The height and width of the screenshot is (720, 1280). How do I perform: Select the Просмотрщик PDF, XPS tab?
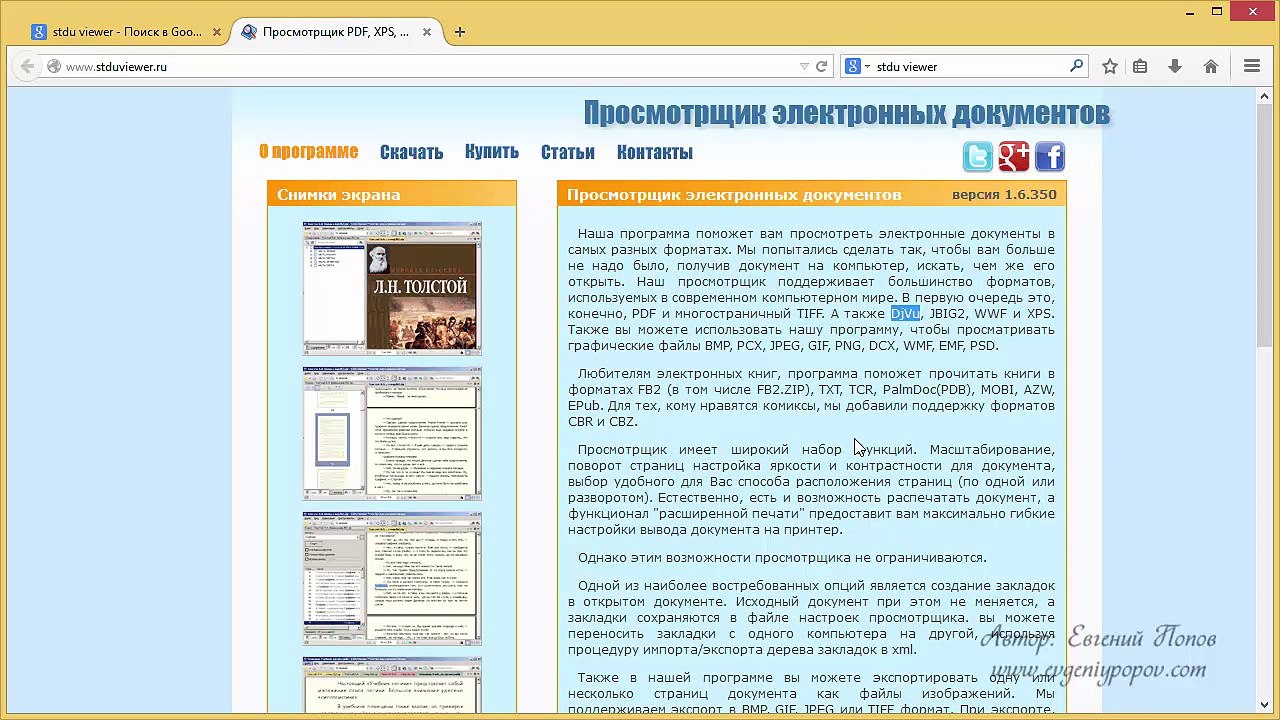click(335, 32)
